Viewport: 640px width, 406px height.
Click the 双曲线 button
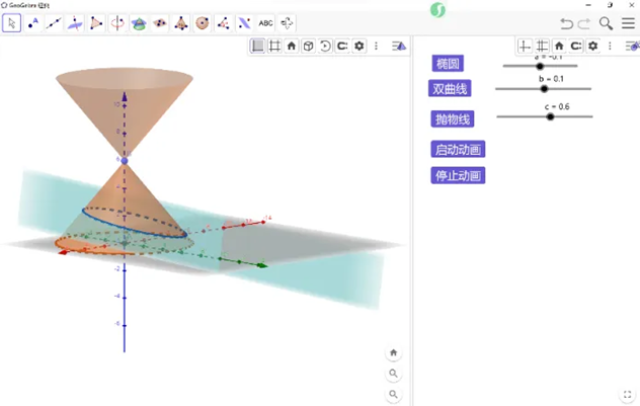click(449, 89)
